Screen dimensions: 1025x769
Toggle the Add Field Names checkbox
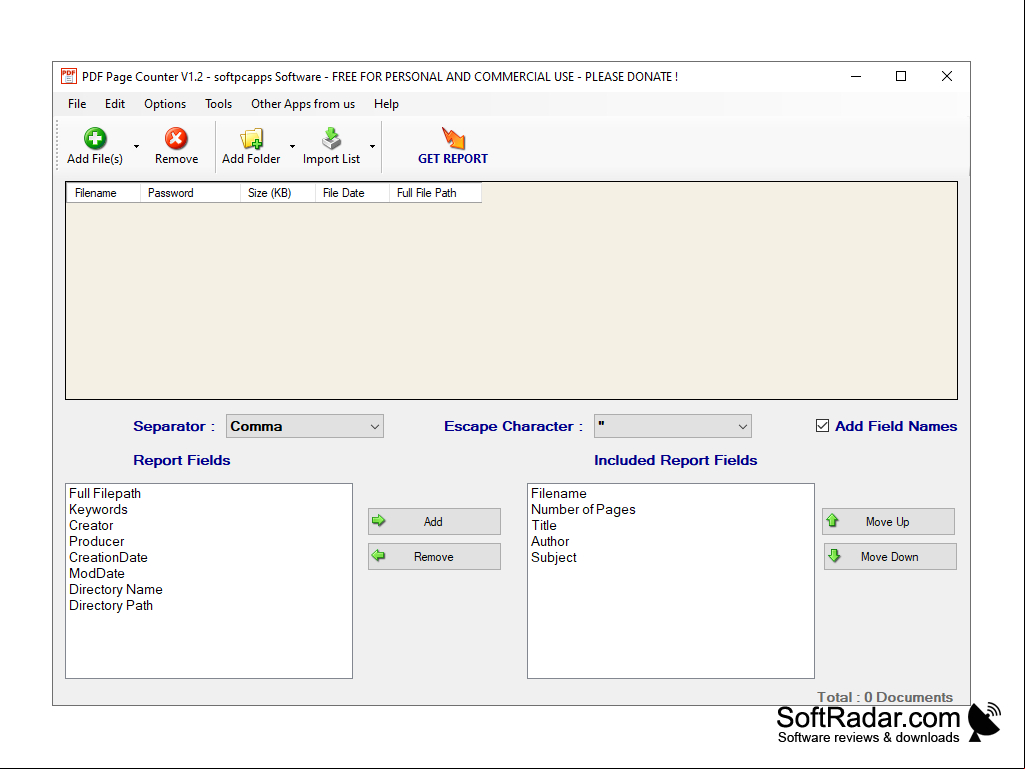pyautogui.click(x=822, y=426)
